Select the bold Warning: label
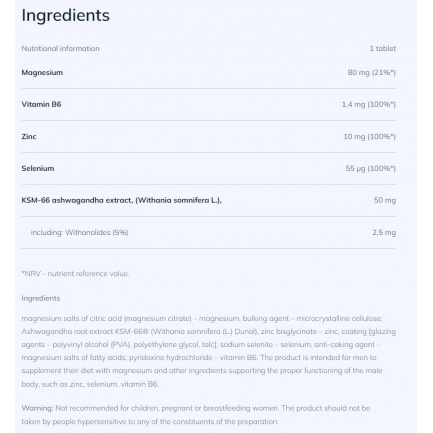This screenshot has width=433, height=433. (37, 408)
